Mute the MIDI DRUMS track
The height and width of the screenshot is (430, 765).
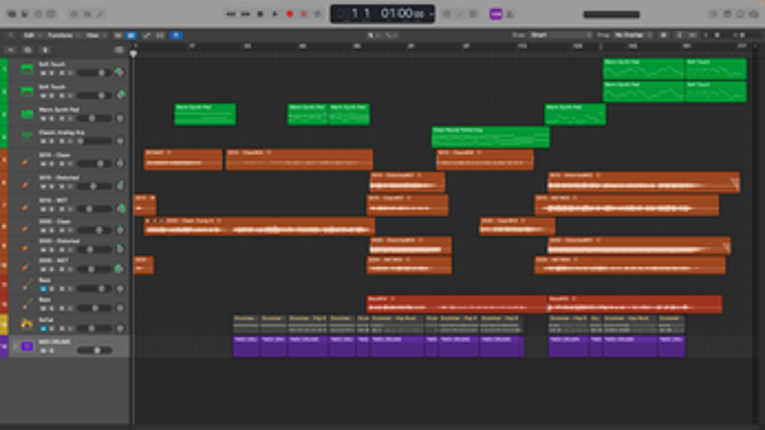click(x=42, y=351)
